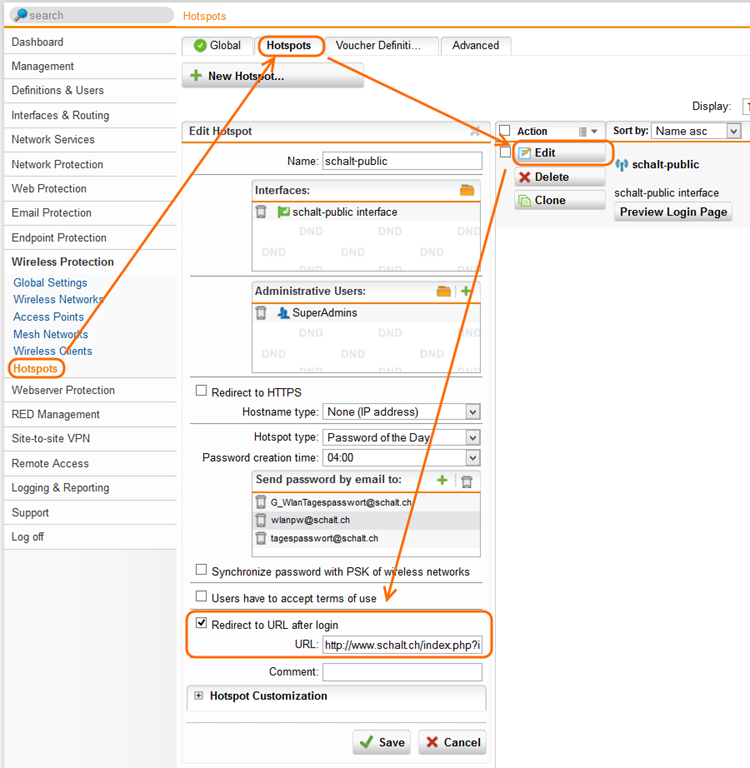
Task: Enable Redirect to HTTPS checkbox
Action: tap(202, 392)
